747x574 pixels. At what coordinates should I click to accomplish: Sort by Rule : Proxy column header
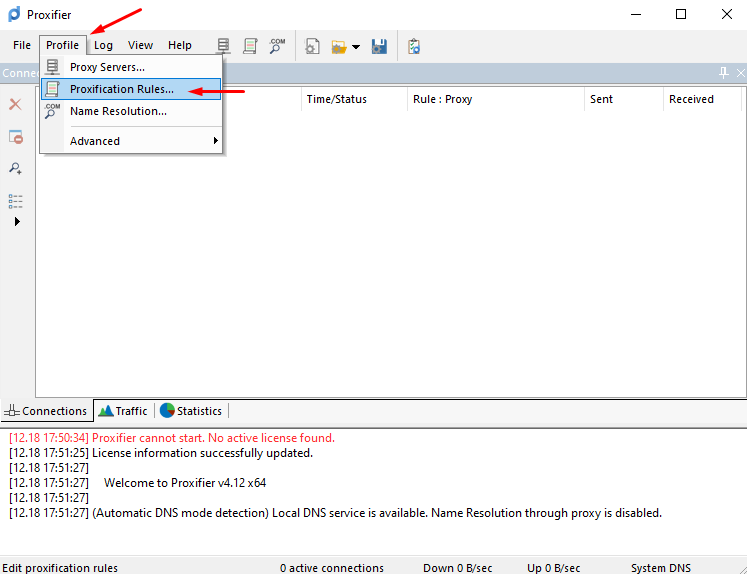click(496, 99)
